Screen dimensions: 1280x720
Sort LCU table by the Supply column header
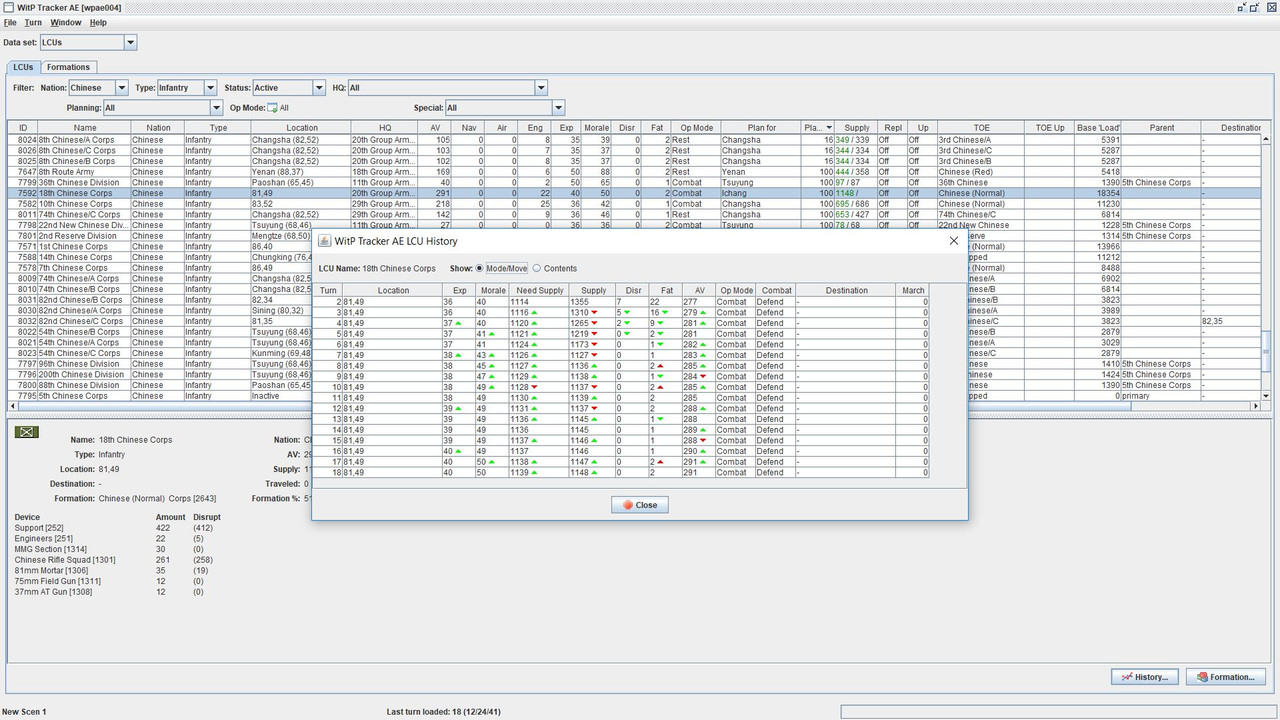[x=856, y=128]
